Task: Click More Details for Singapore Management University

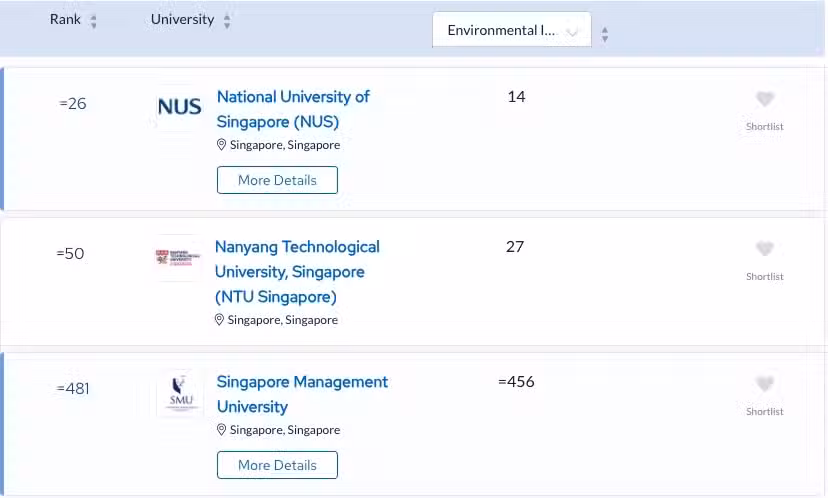Action: click(277, 465)
